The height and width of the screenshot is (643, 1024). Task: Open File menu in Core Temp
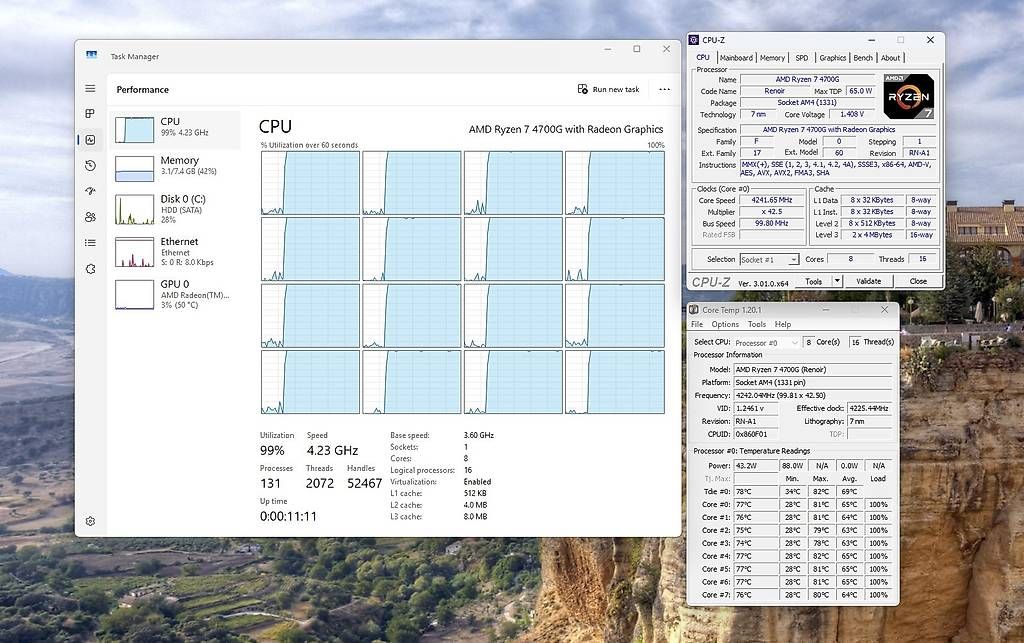coord(697,324)
